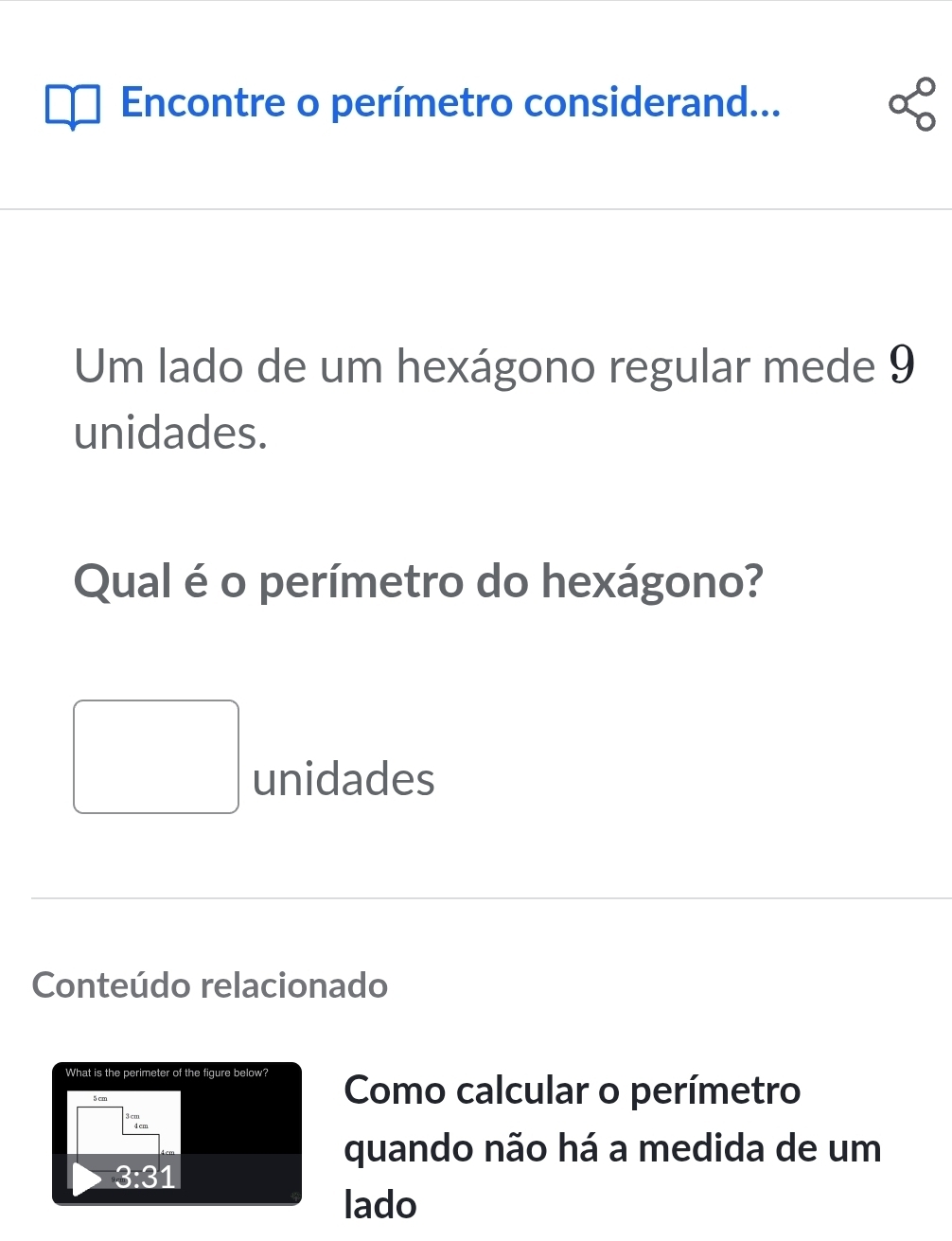Viewport: 952px width, 1241px height.
Task: Click the "Conteúdo relacionado" heading
Action: pyautogui.click(x=210, y=985)
